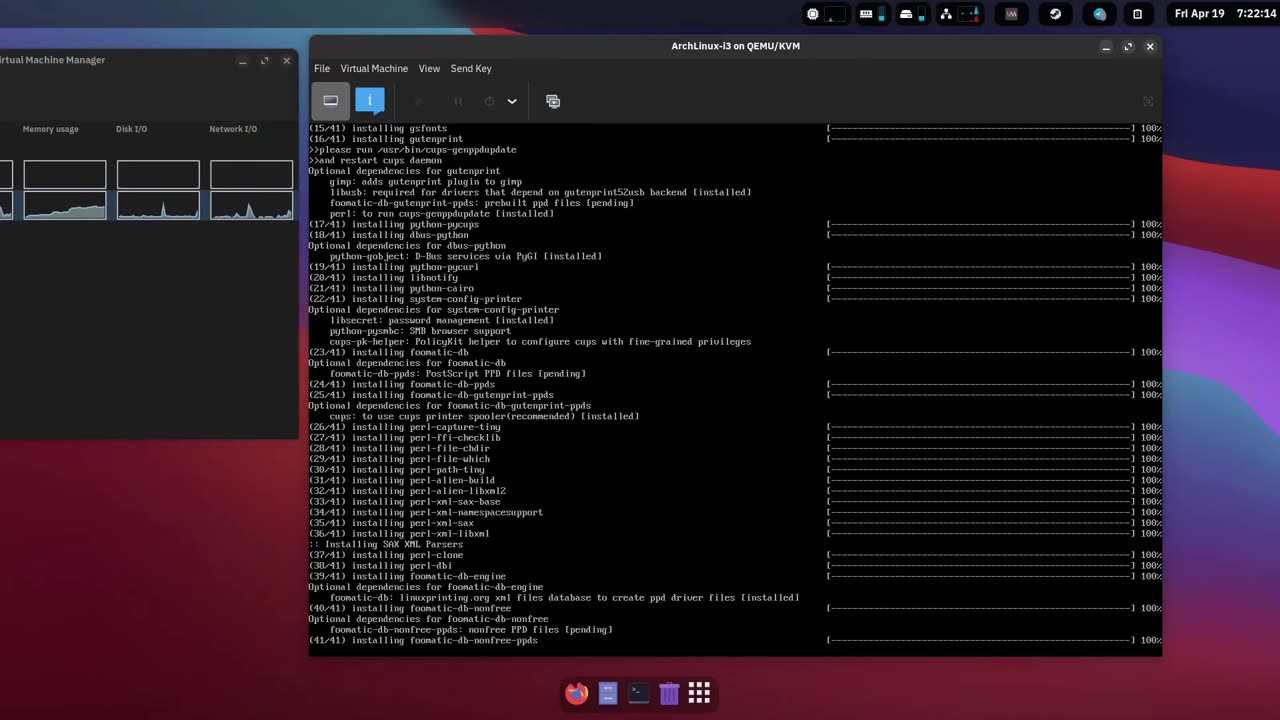Click the 'and restart cups daemon' line
This screenshot has height=720, width=1280.
coord(375,160)
